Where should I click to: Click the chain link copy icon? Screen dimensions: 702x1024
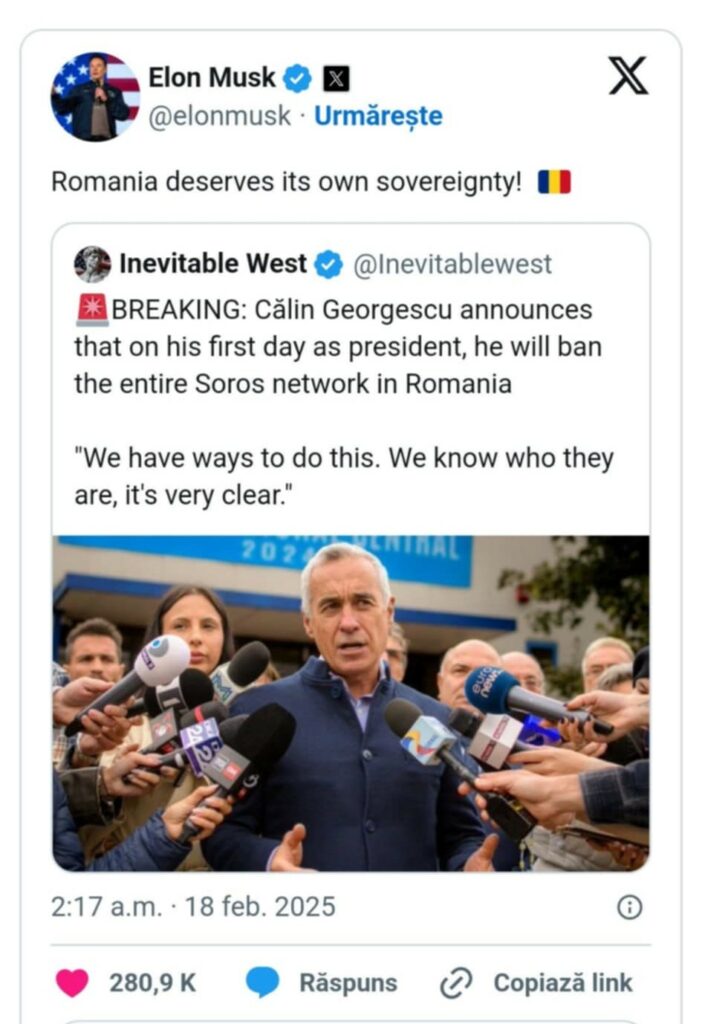click(455, 983)
